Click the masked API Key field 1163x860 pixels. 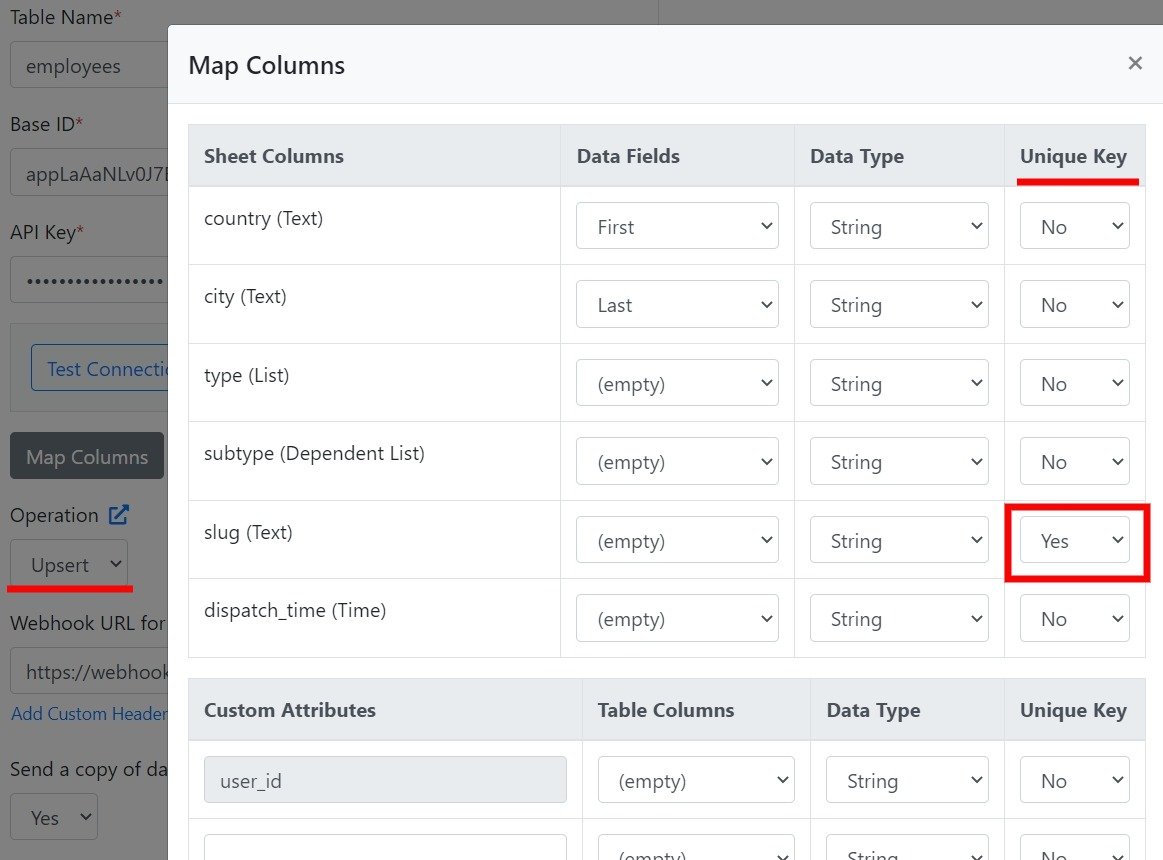[x=89, y=280]
